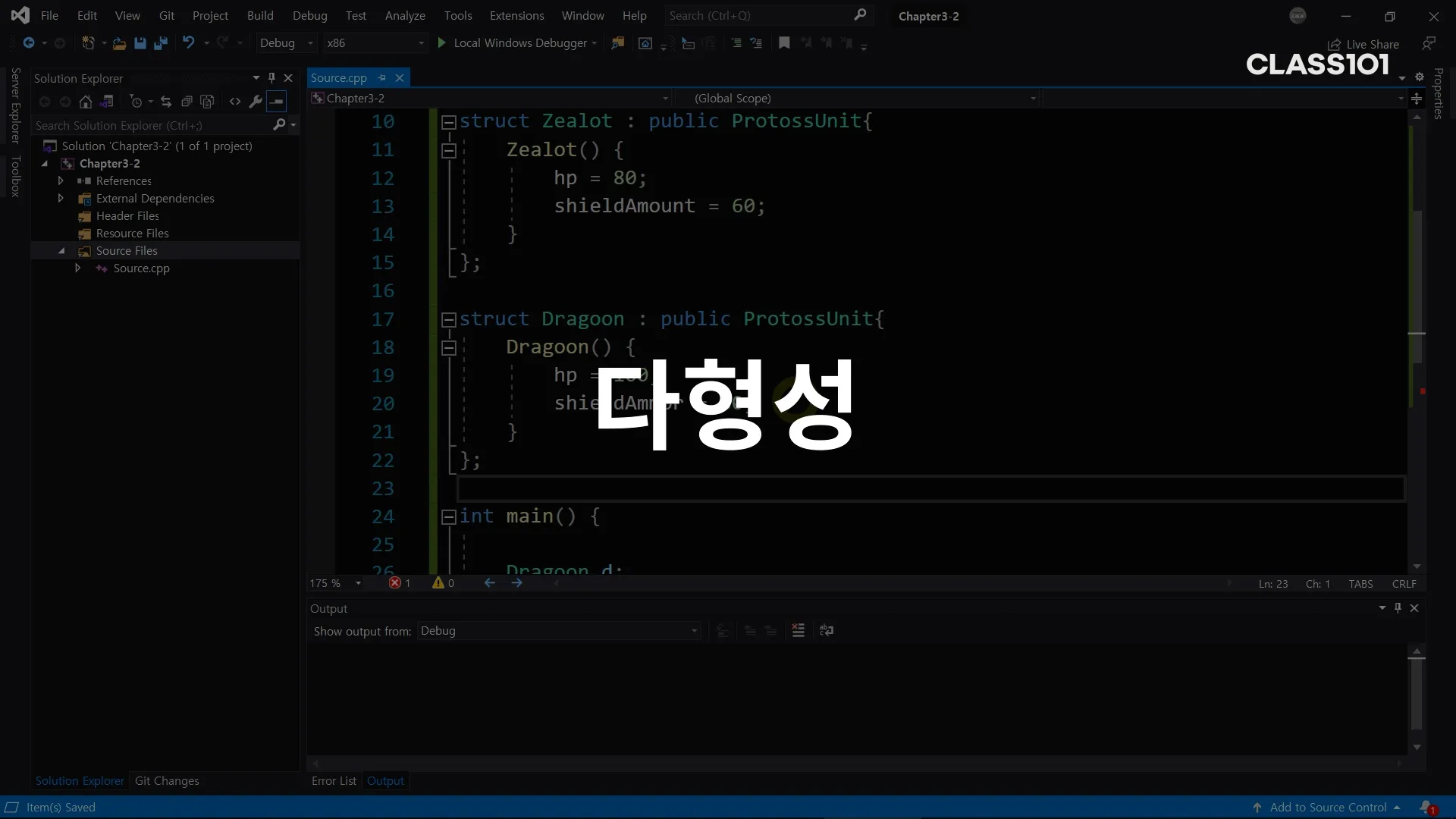This screenshot has width=1456, height=819.
Task: Click the bookmark toggle icon in toolbar
Action: [x=784, y=43]
